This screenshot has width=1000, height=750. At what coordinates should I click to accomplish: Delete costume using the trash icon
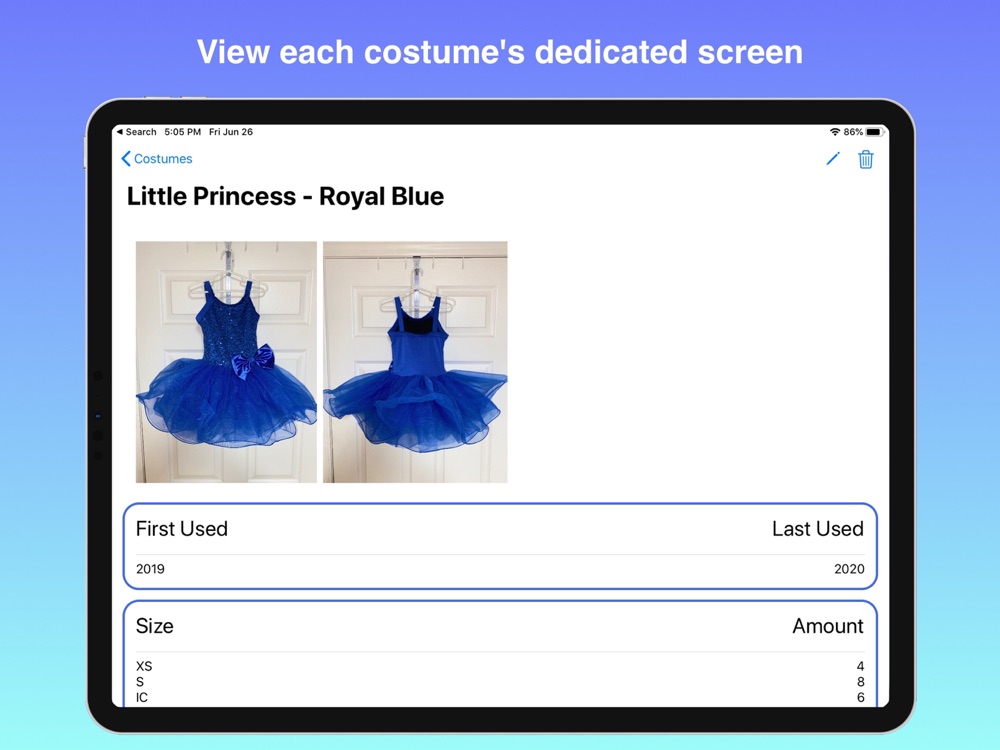click(866, 159)
